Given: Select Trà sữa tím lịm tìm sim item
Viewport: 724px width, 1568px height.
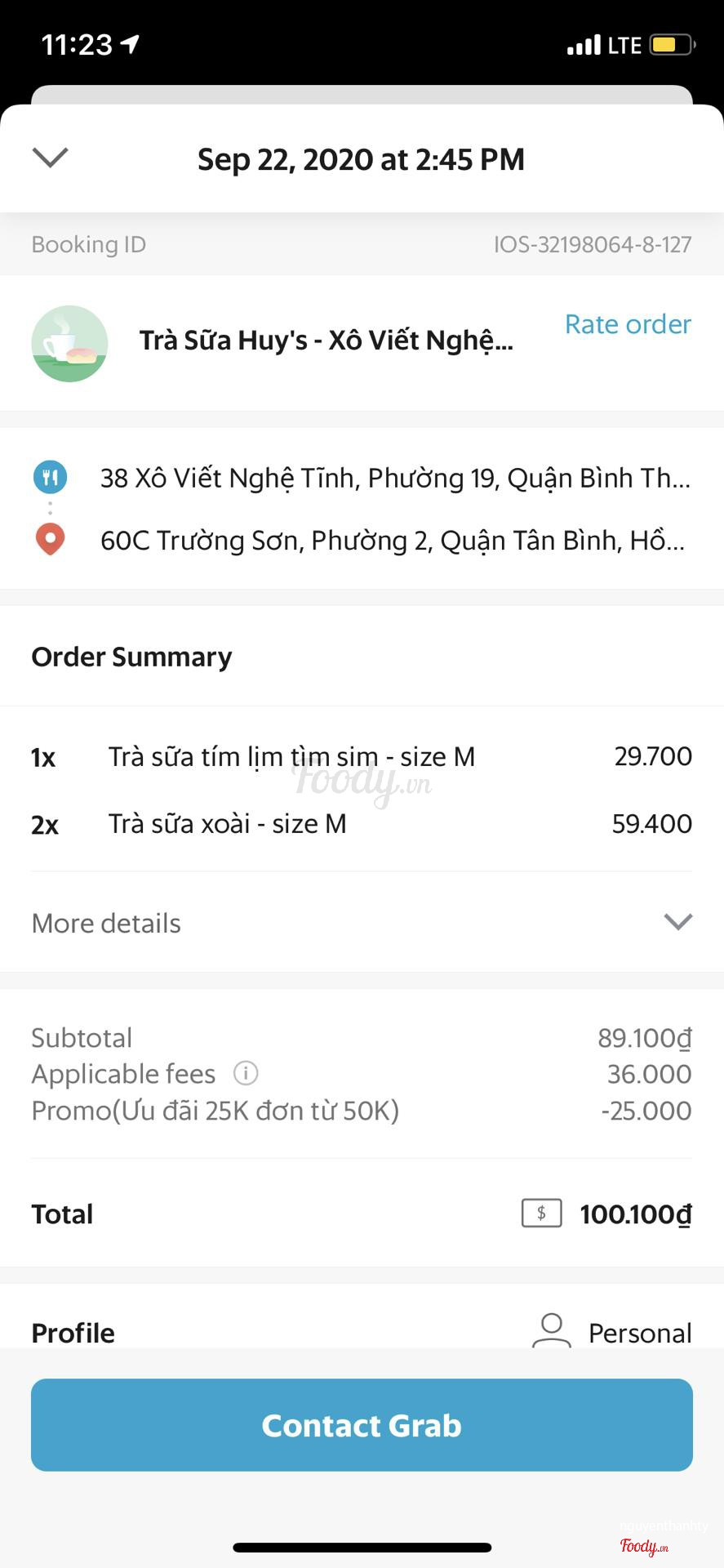Looking at the screenshot, I should (291, 757).
